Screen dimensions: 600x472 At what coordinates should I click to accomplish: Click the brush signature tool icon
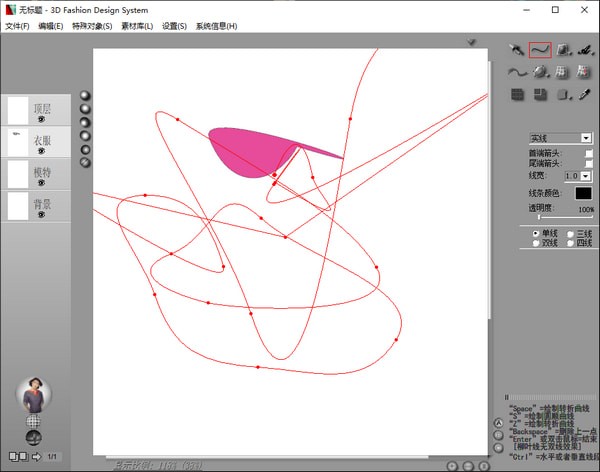586,48
